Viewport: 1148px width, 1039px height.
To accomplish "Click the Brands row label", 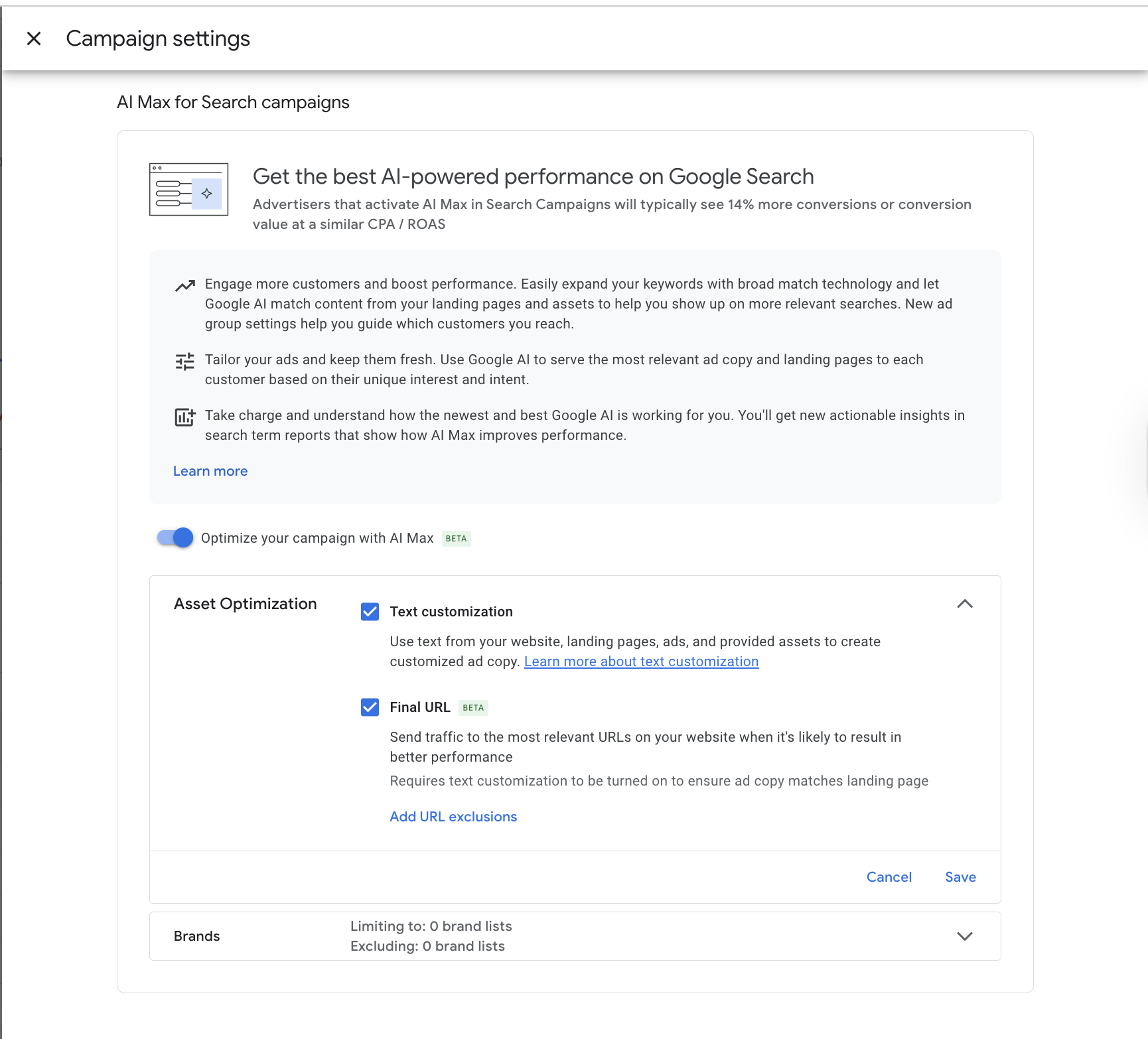I will point(196,936).
